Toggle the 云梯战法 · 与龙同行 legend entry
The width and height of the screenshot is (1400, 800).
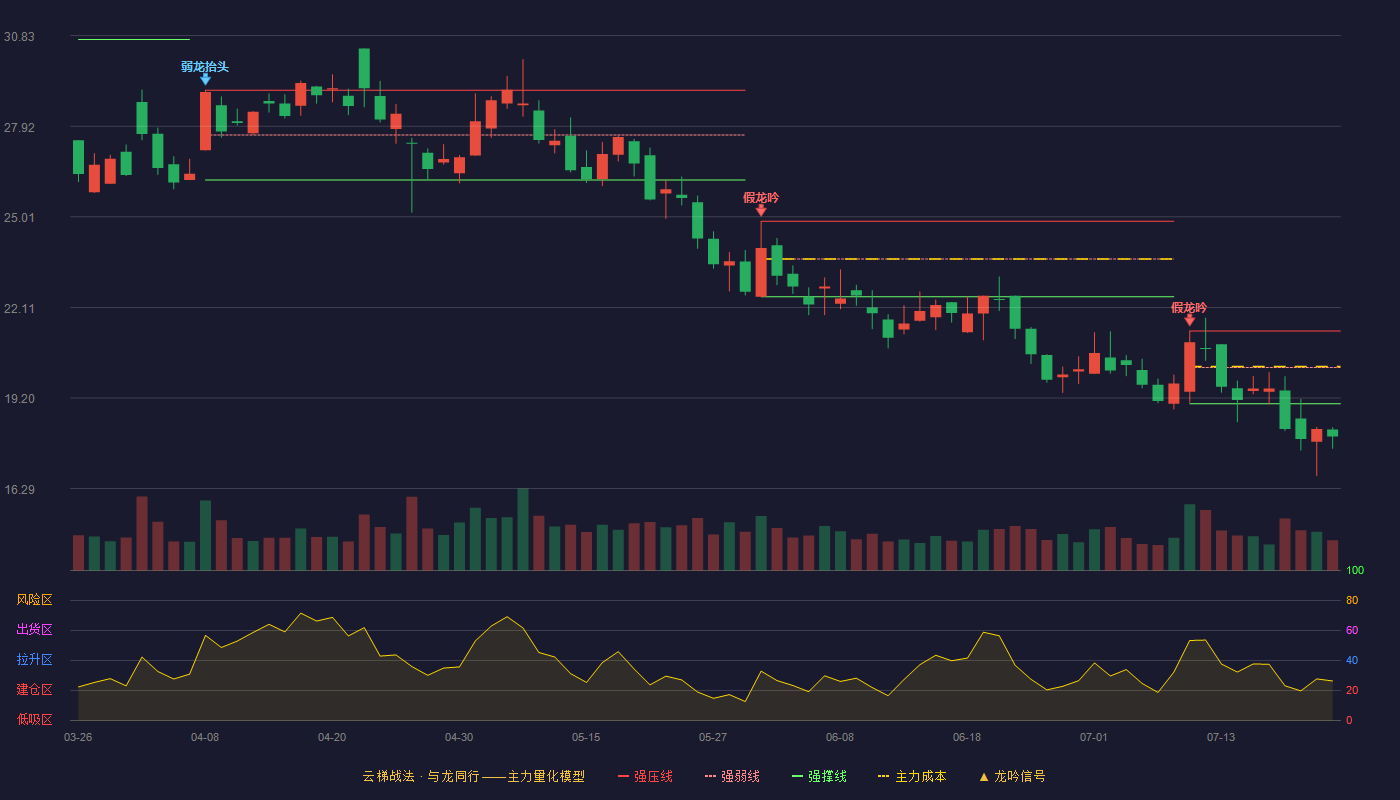click(473, 776)
